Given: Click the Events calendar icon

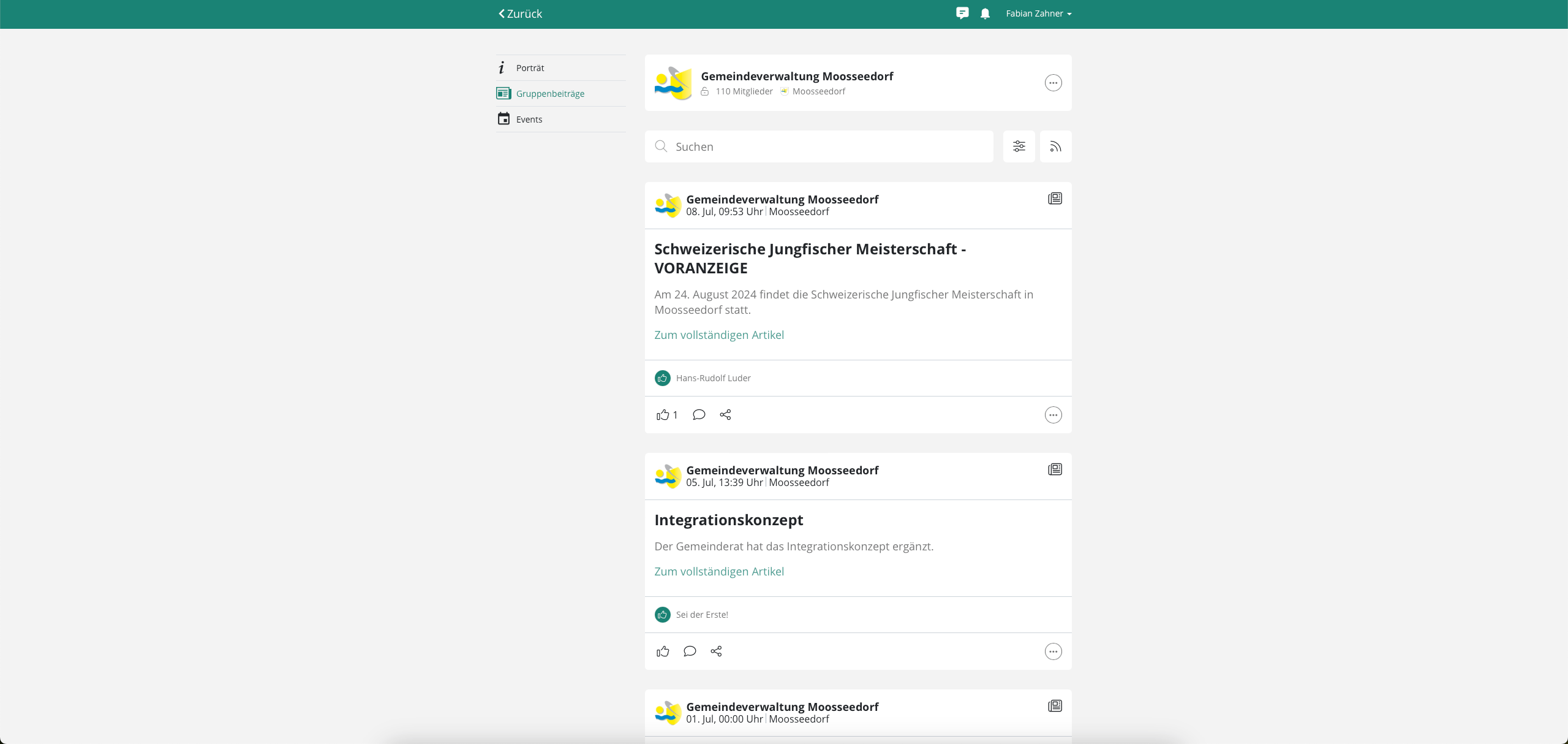Looking at the screenshot, I should point(503,119).
